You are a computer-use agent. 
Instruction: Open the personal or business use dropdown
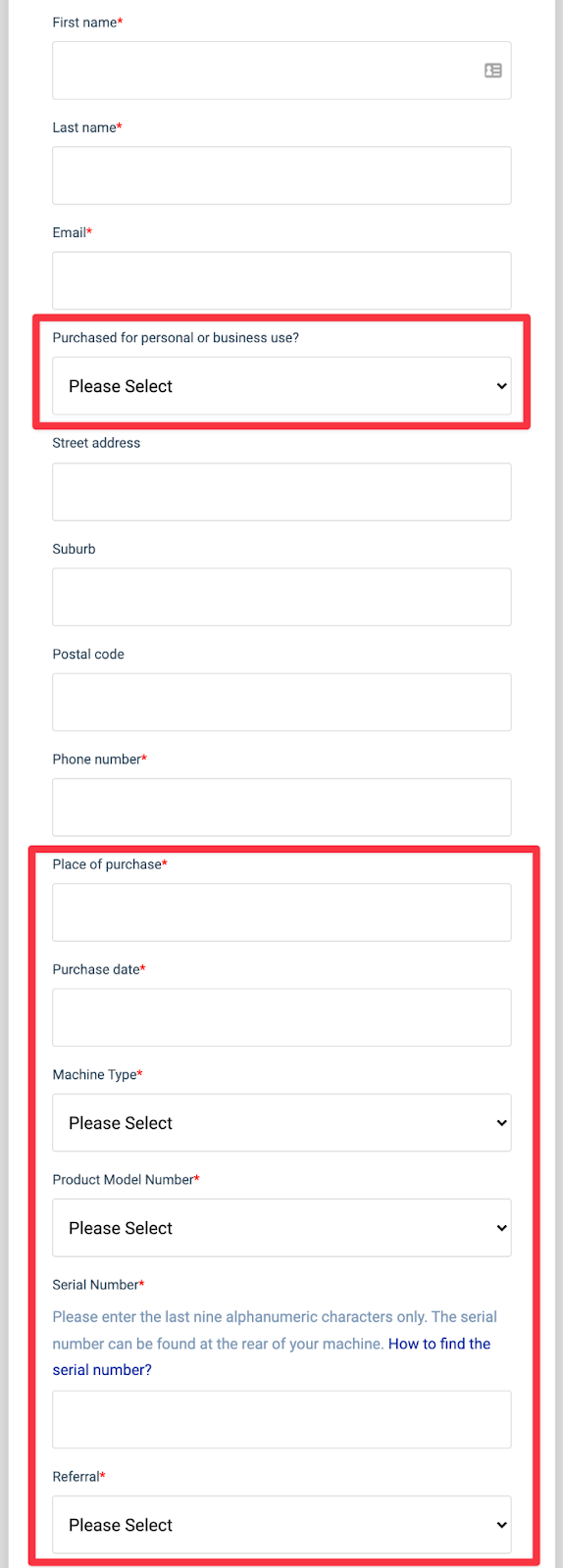[x=281, y=386]
